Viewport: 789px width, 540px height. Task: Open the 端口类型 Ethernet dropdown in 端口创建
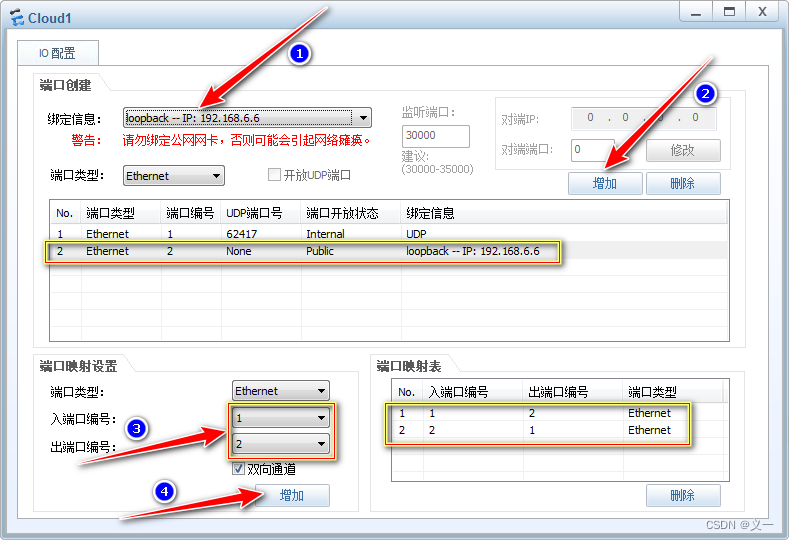pos(174,176)
